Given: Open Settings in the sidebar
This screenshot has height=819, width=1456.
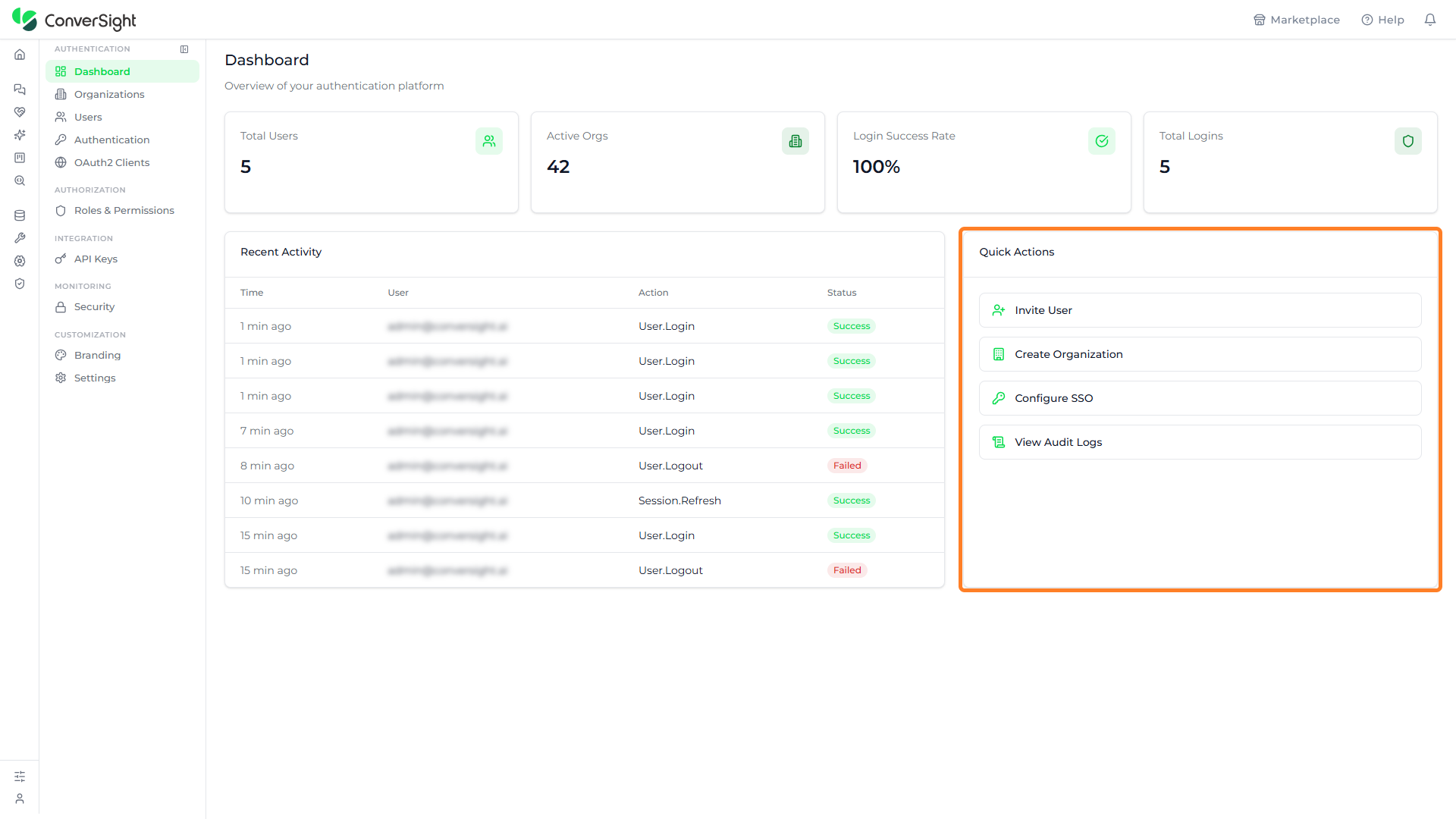Looking at the screenshot, I should point(122,378).
